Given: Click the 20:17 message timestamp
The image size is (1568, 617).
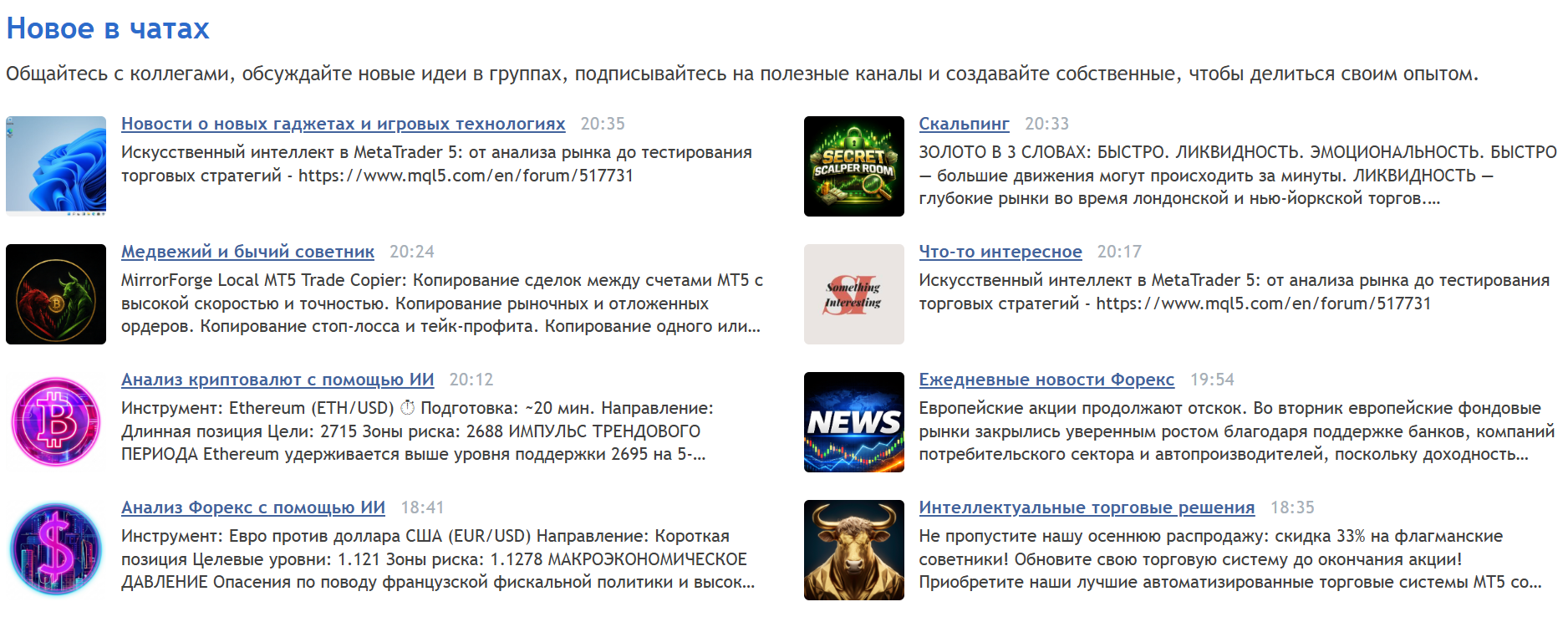Looking at the screenshot, I should [x=1119, y=252].
